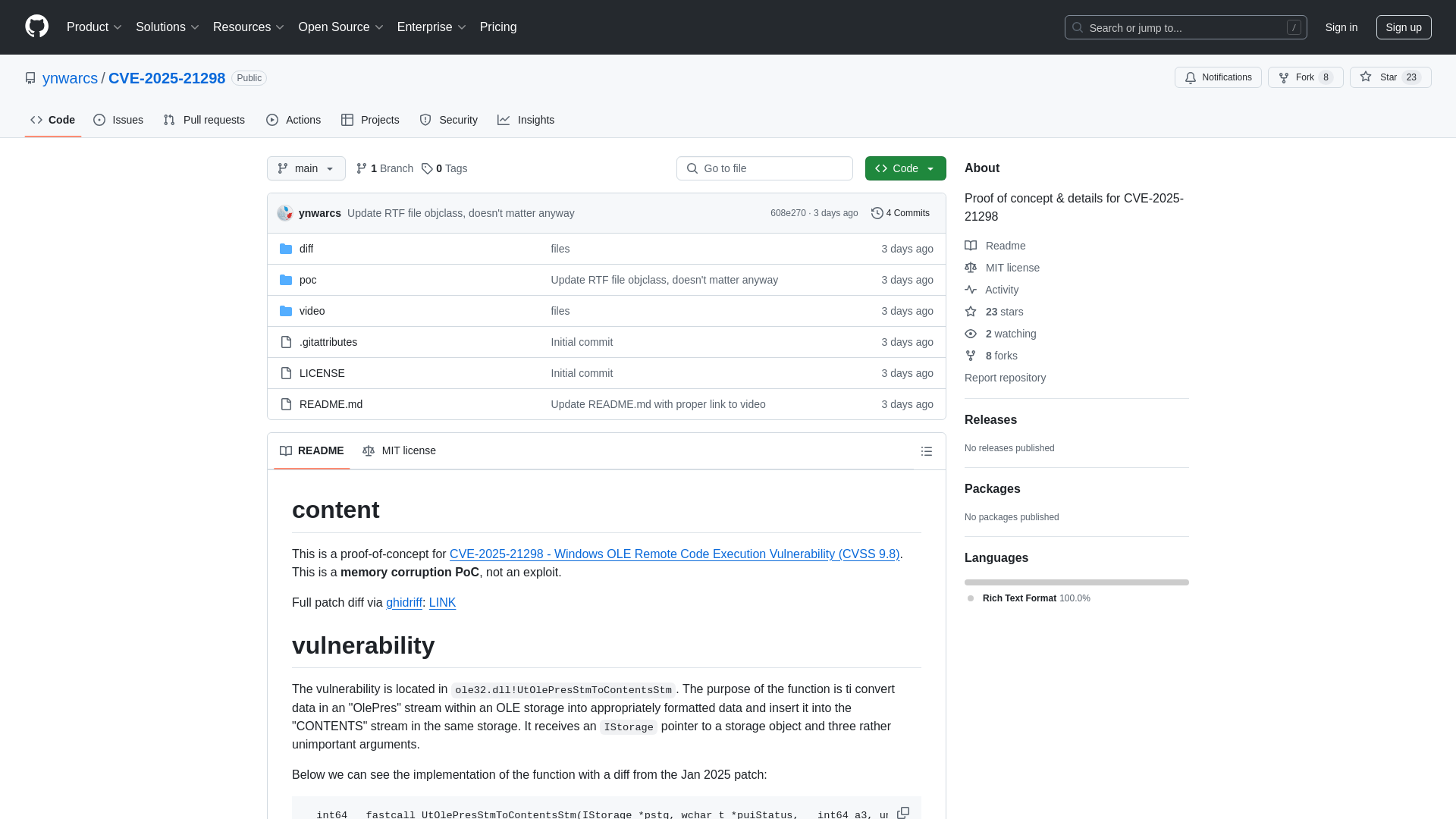Open the main branch selector dropdown
The image size is (1456, 819).
[x=306, y=168]
